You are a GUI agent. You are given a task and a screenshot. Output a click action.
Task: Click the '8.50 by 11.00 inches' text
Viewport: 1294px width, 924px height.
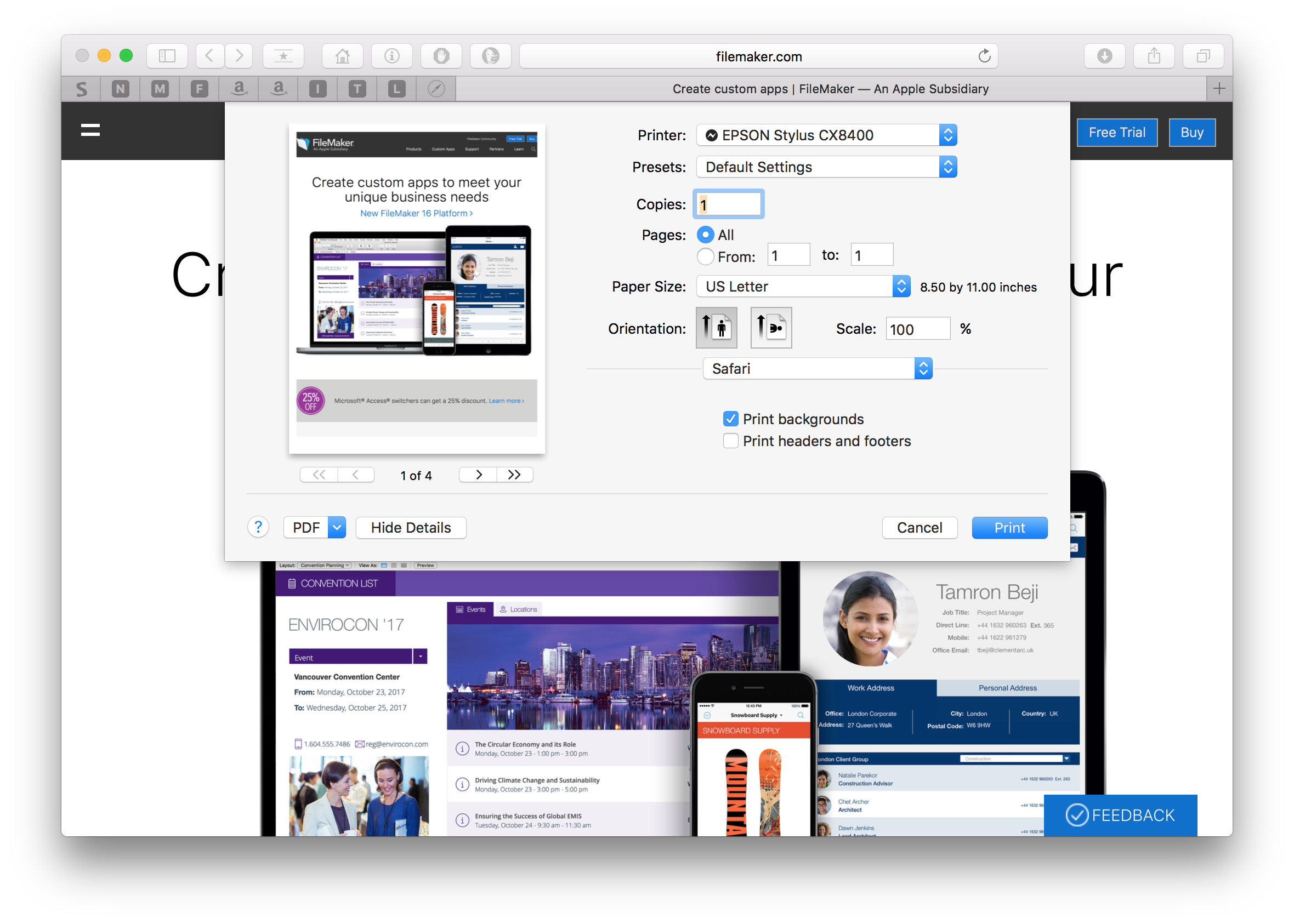(x=978, y=287)
